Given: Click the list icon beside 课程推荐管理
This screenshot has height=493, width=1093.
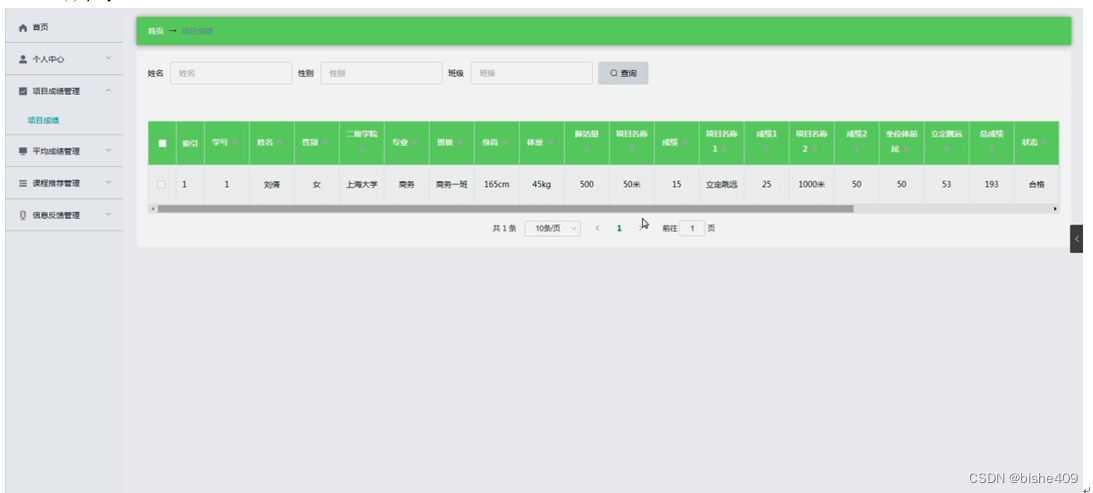Looking at the screenshot, I should pyautogui.click(x=23, y=183).
